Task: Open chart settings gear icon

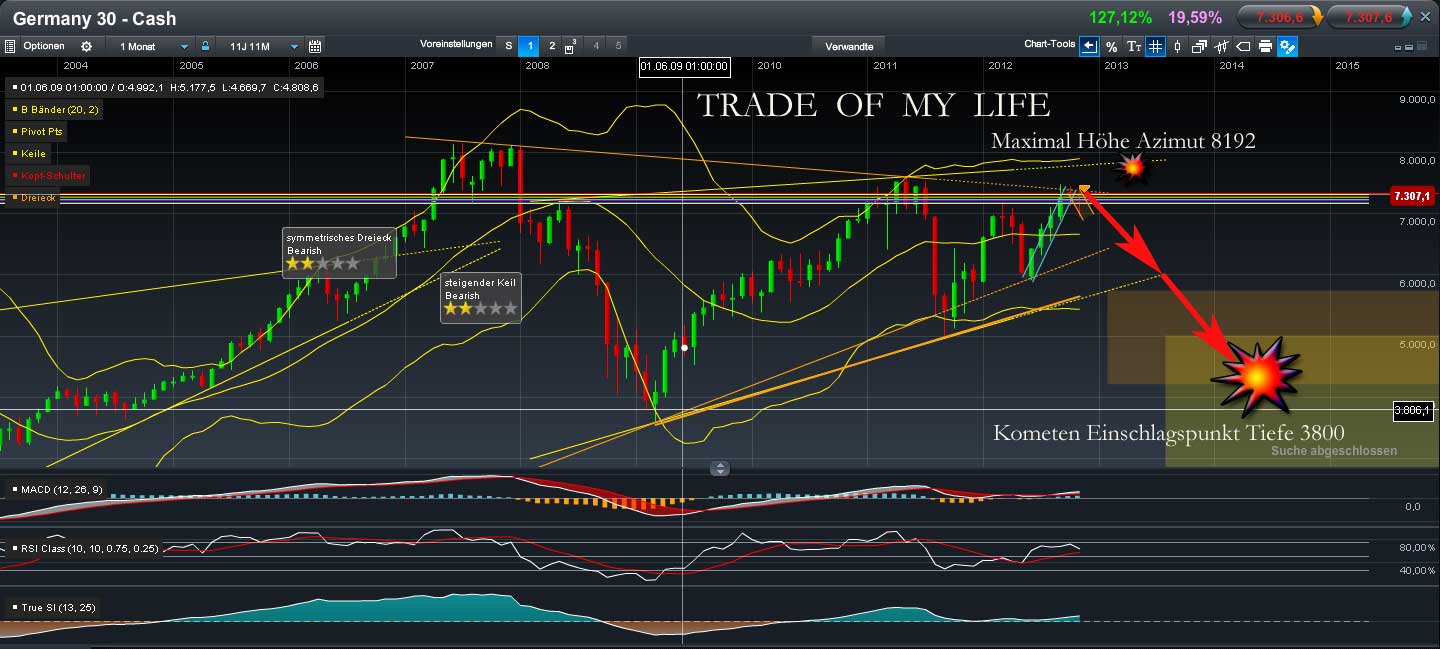Action: (x=86, y=46)
